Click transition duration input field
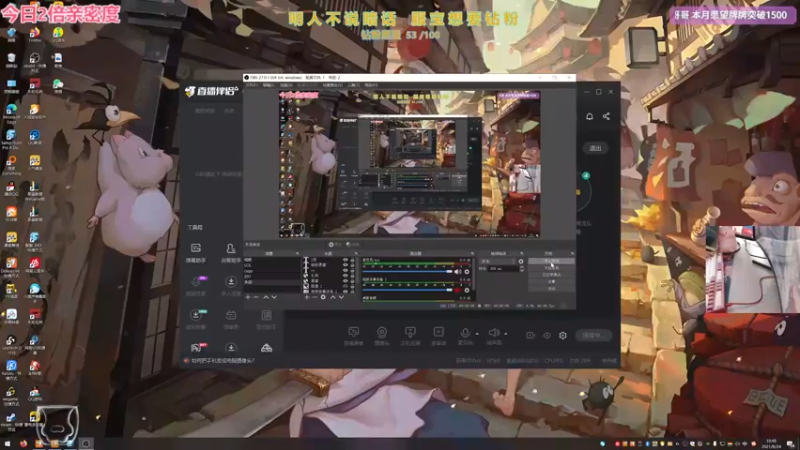 [503, 268]
